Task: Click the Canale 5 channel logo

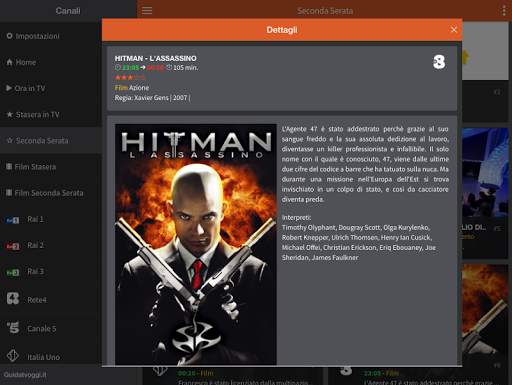Action: pos(13,327)
